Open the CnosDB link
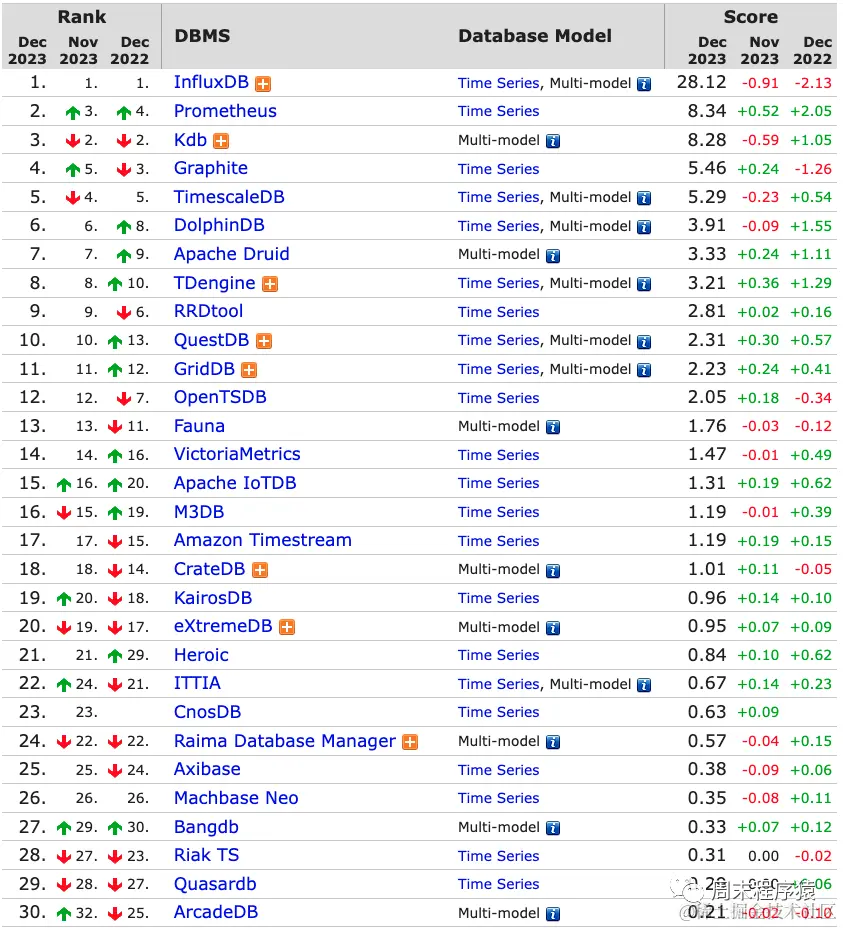The height and width of the screenshot is (928, 843). [207, 712]
